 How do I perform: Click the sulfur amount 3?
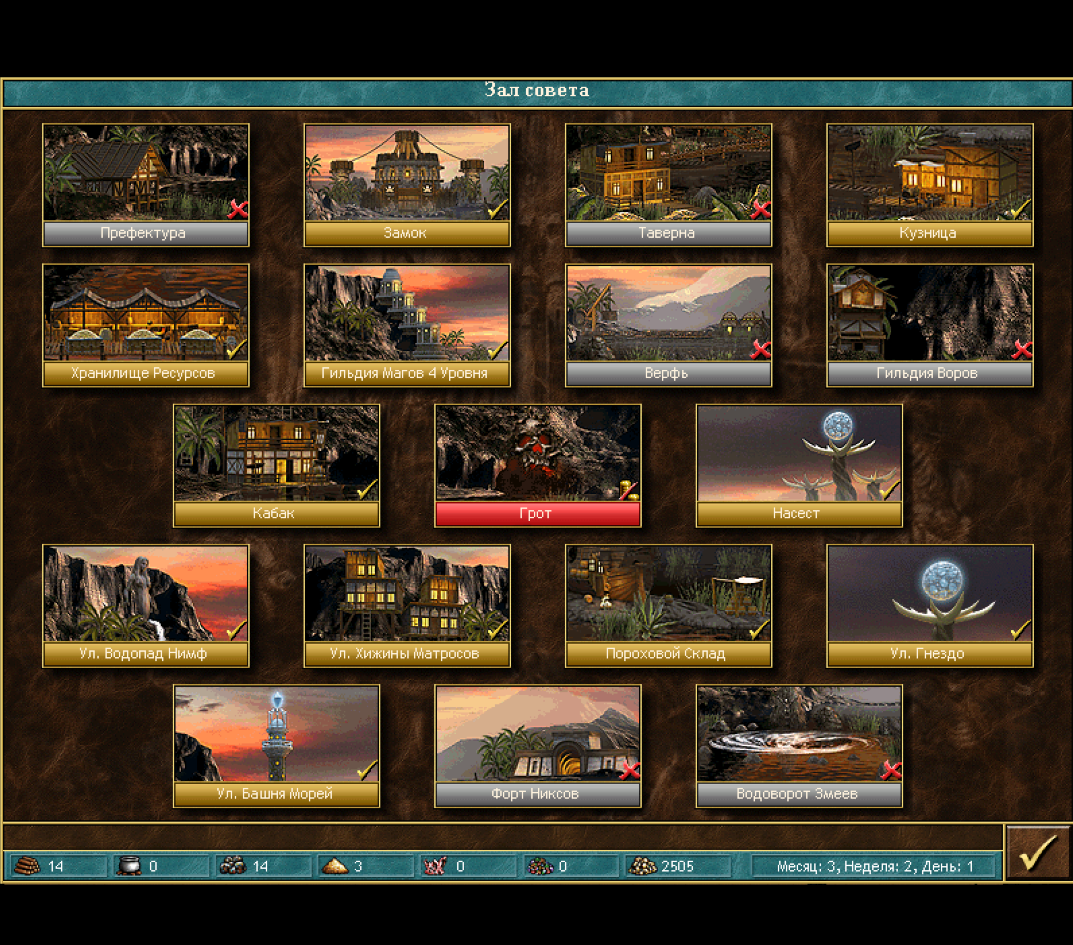pos(358,866)
